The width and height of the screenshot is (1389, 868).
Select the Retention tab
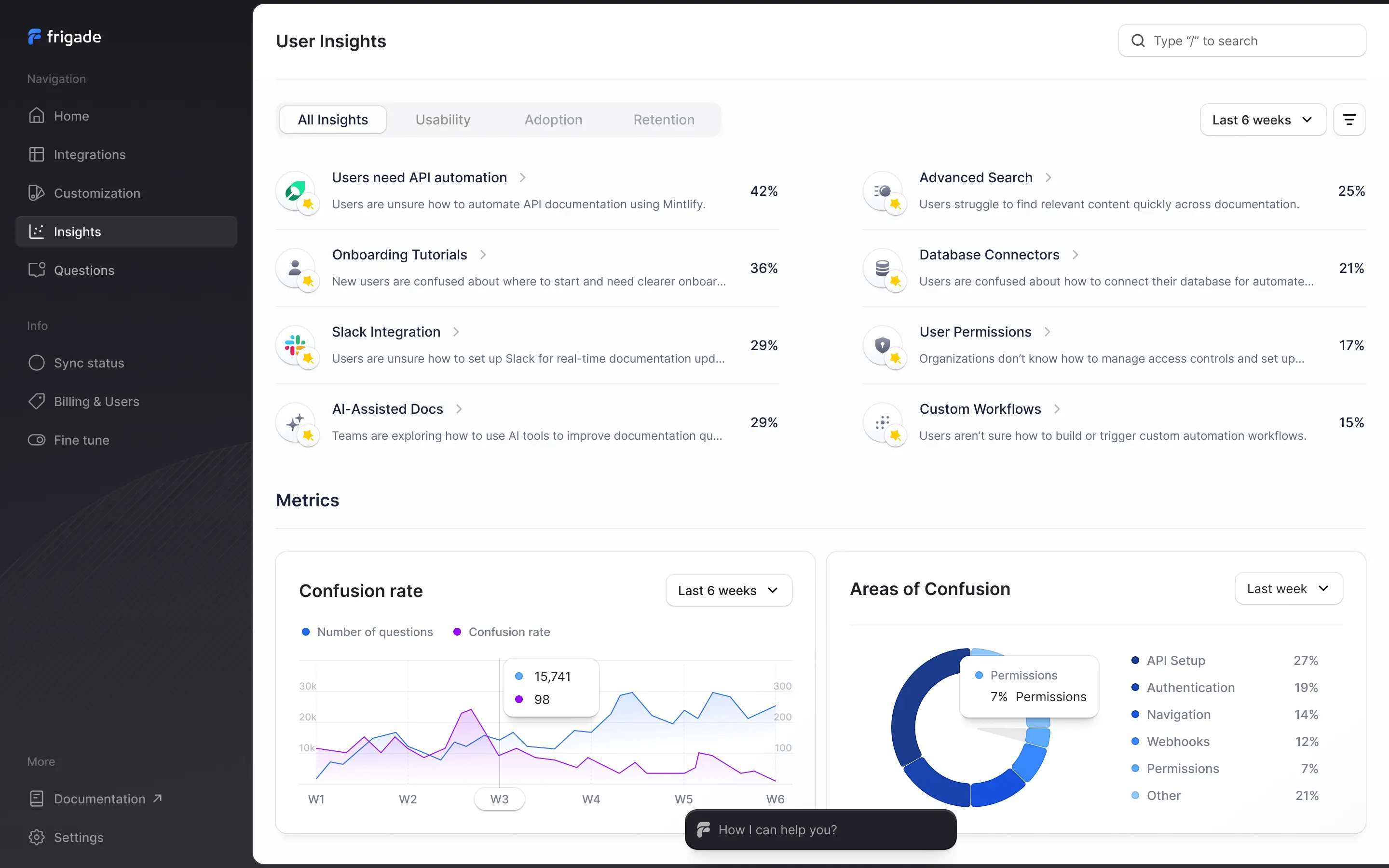tap(664, 120)
